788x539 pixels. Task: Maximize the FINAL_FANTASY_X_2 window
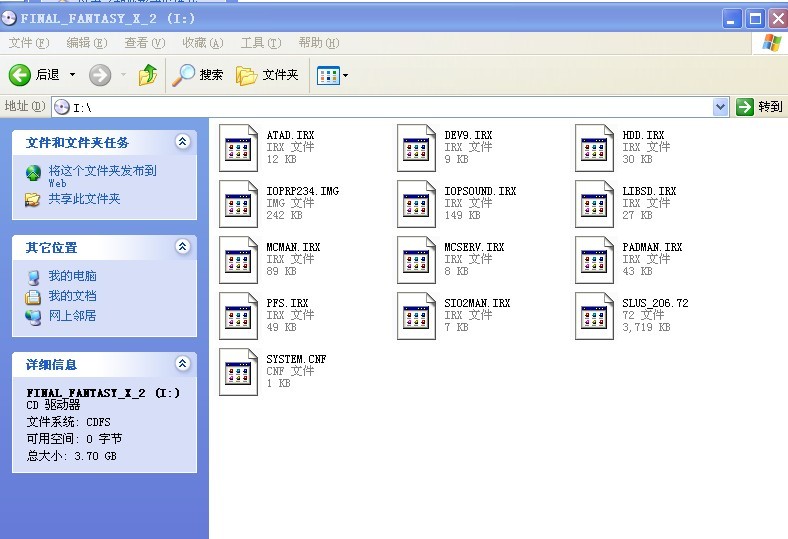click(x=755, y=19)
